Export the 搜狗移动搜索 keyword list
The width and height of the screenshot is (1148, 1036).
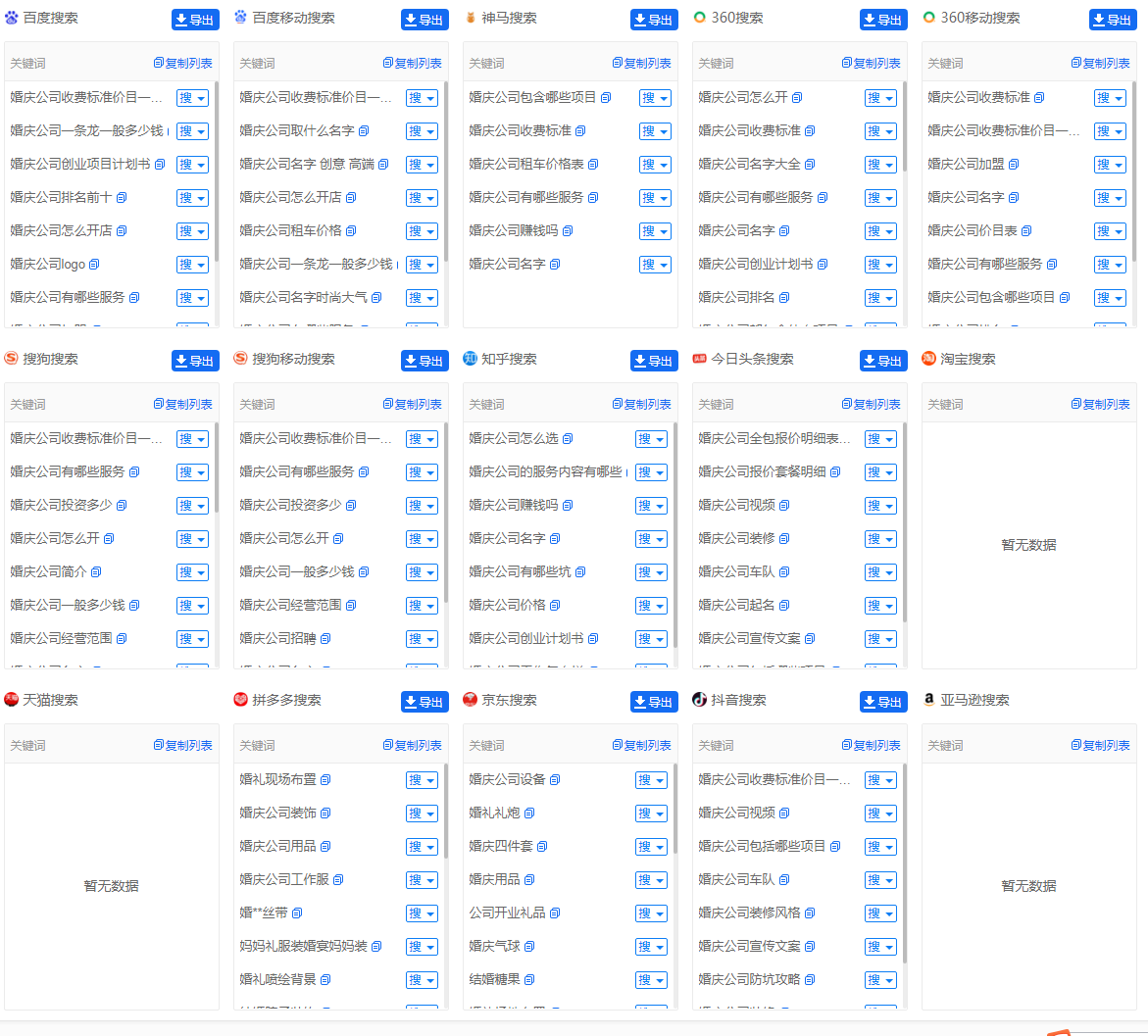click(x=424, y=361)
